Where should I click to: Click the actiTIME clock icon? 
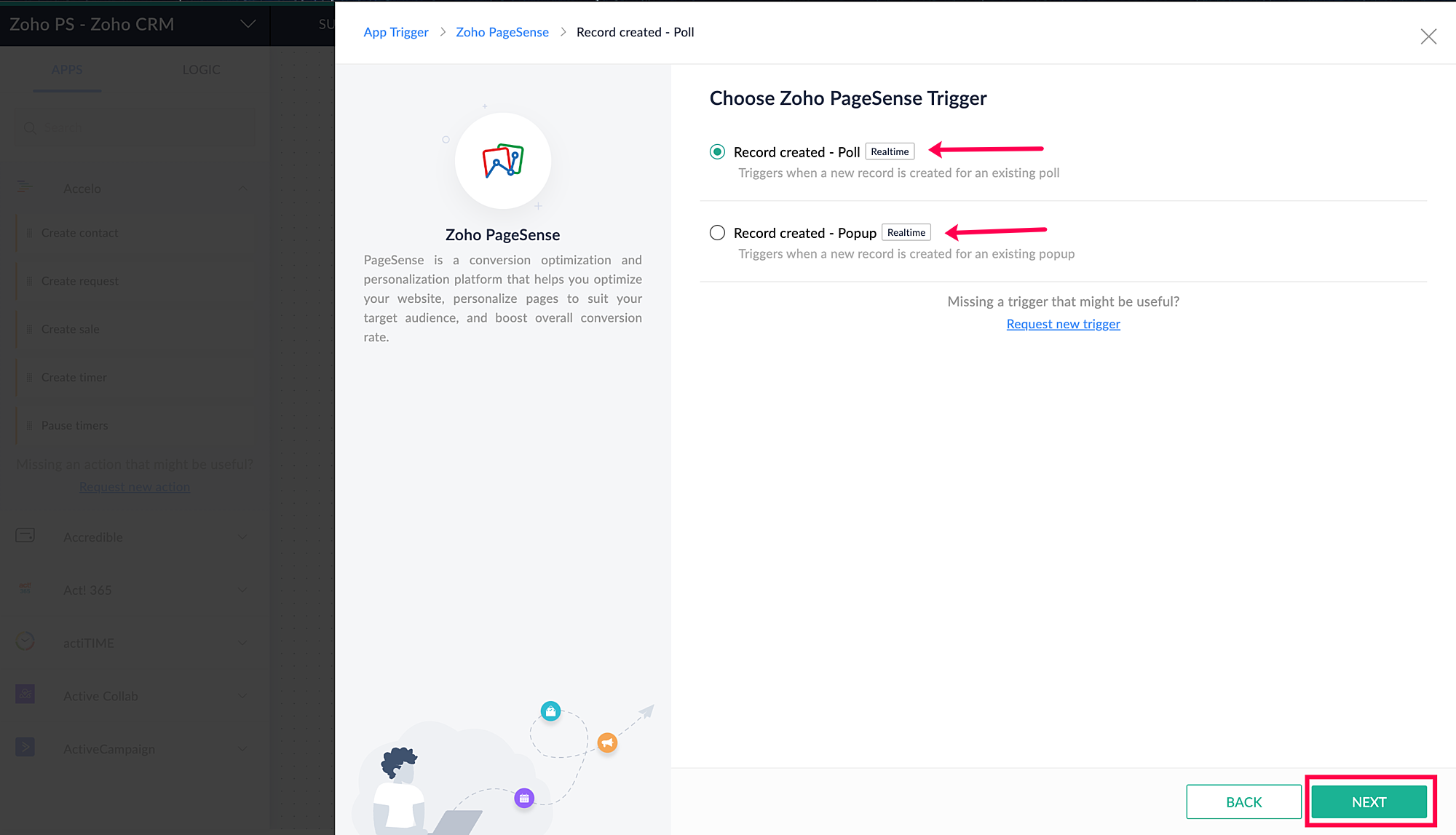pyautogui.click(x=25, y=641)
